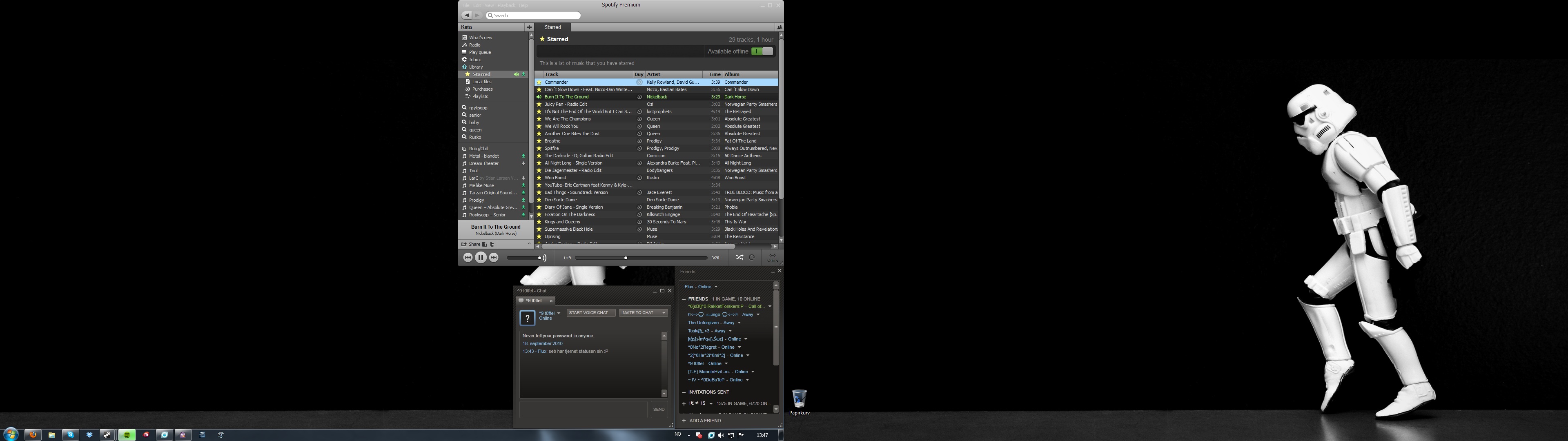Open INVITE TO CHAT dropdown
Screen dimensions: 1568x441
644,313
